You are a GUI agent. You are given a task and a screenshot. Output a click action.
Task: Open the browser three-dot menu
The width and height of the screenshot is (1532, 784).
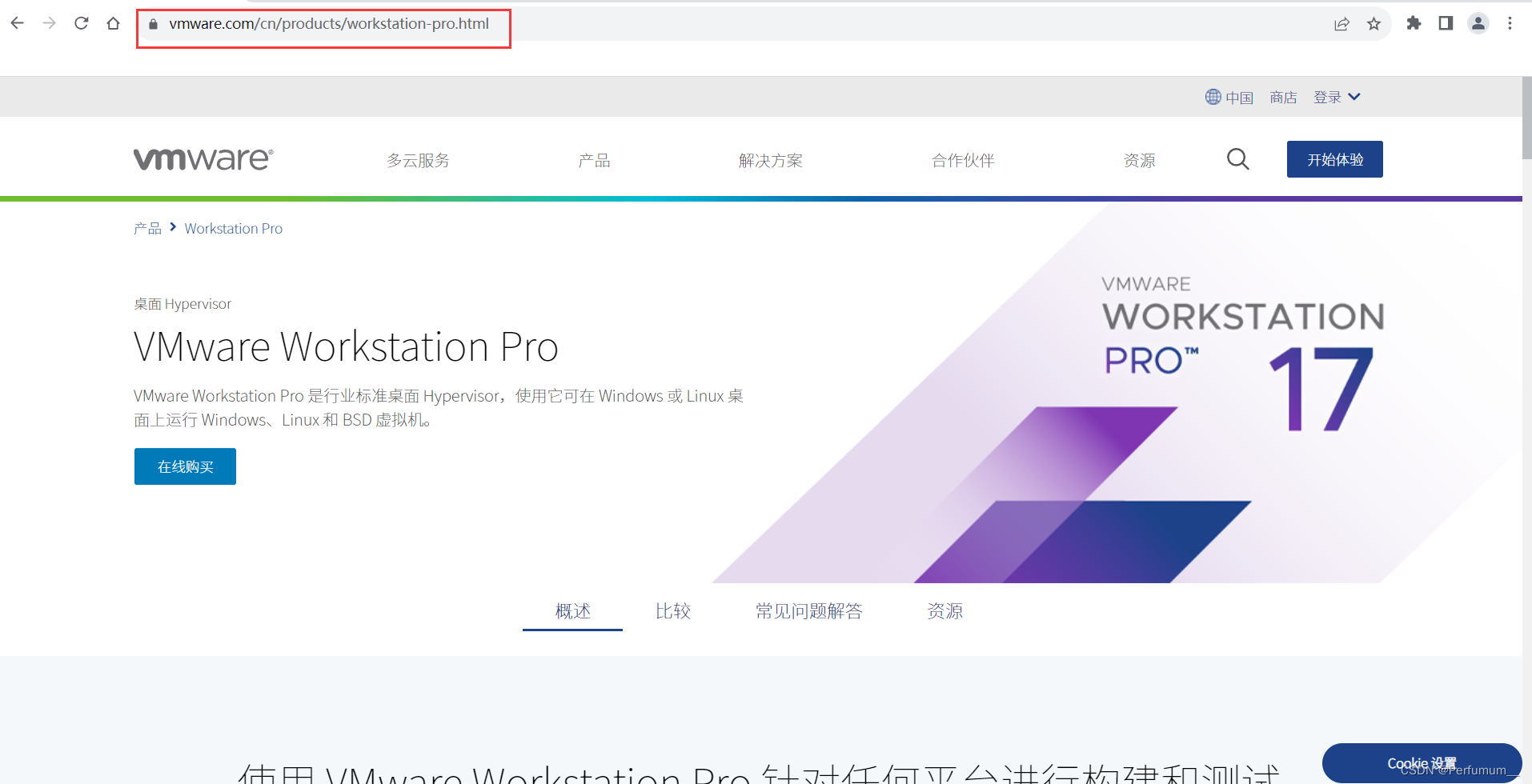coord(1510,23)
